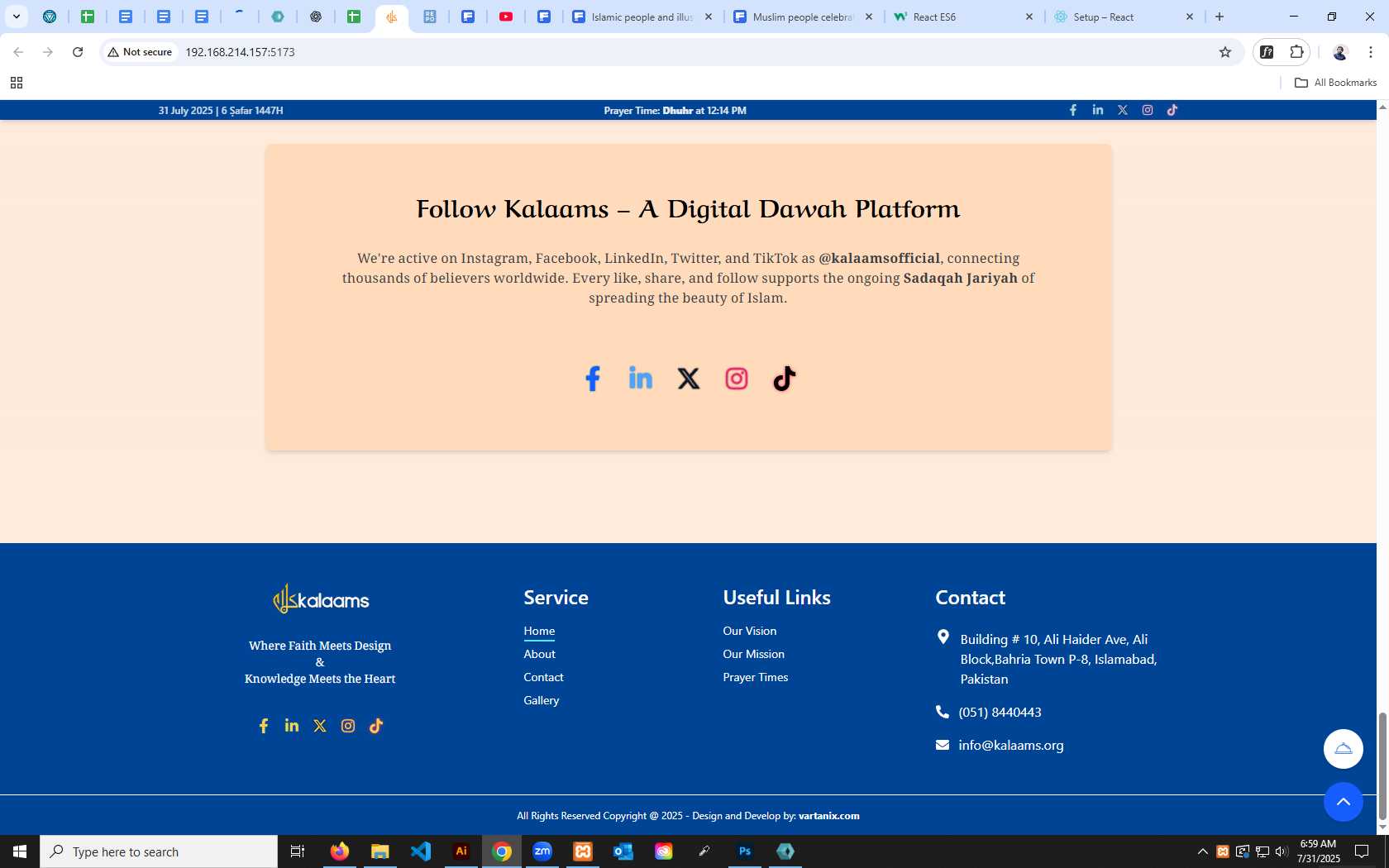Image resolution: width=1389 pixels, height=868 pixels.
Task: Click the page vertical scrollbar thumb
Action: pyautogui.click(x=1382, y=765)
